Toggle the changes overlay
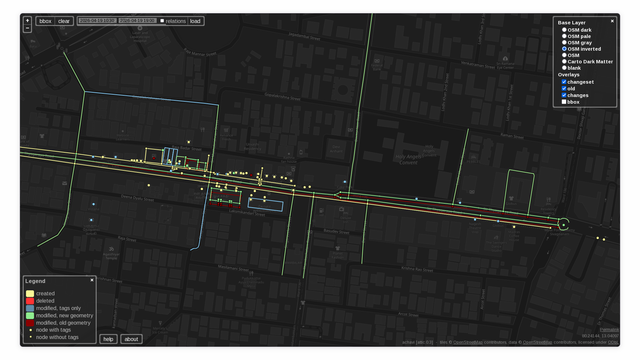Screen dimensions: 640x360 [x=564, y=95]
